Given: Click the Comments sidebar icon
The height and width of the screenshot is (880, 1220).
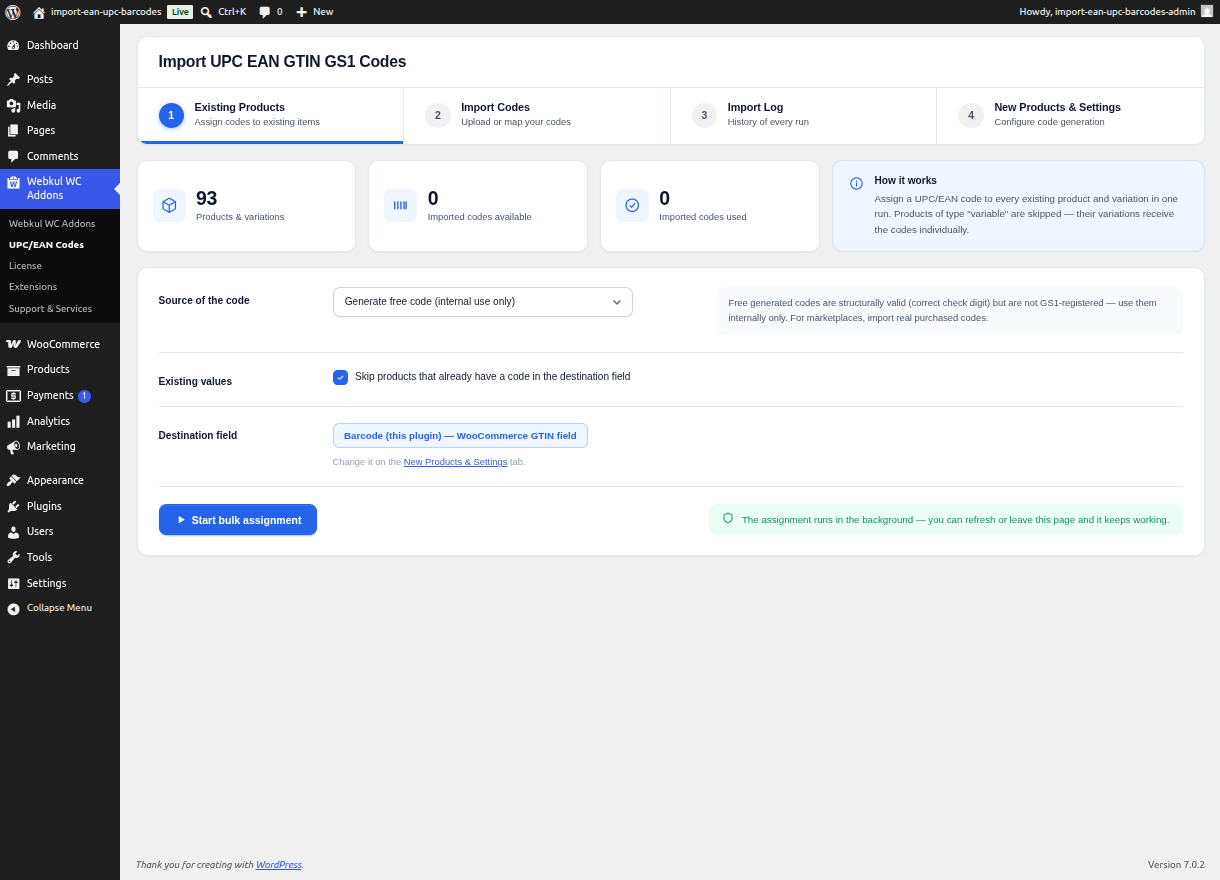Looking at the screenshot, I should (x=13, y=156).
